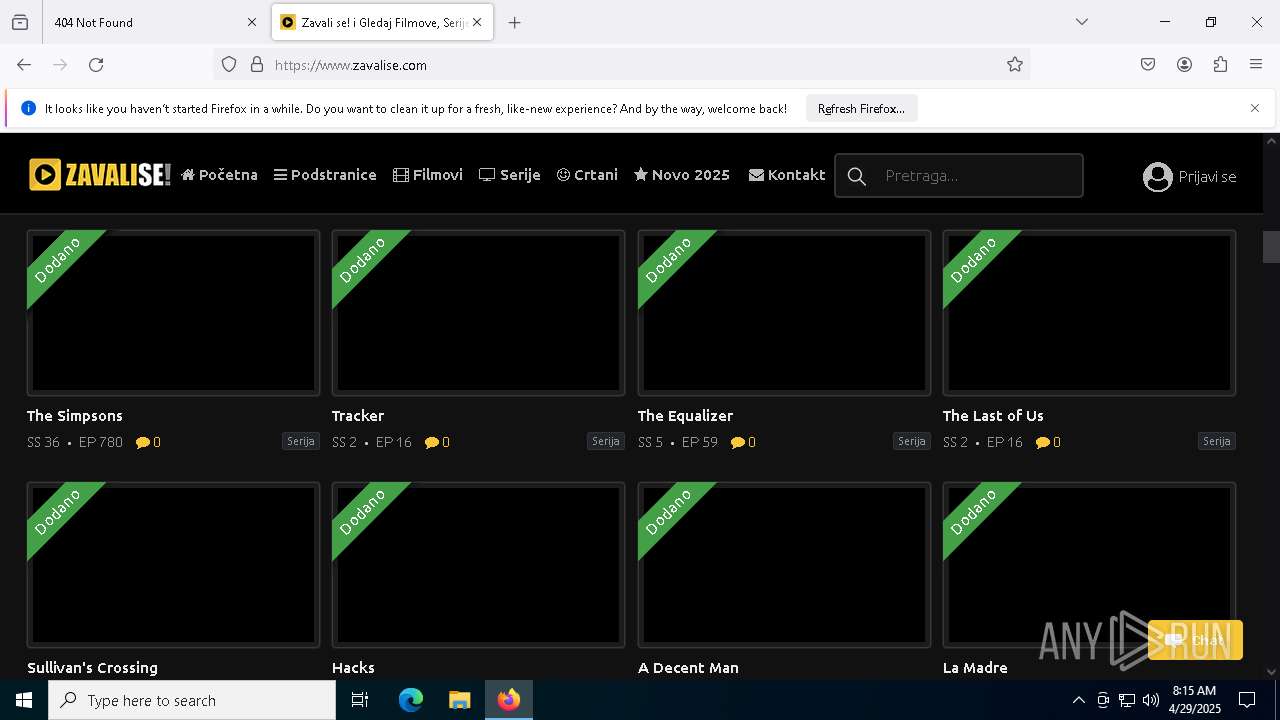Click Refresh Firefox button
Viewport: 1280px width, 720px height.
[861, 108]
